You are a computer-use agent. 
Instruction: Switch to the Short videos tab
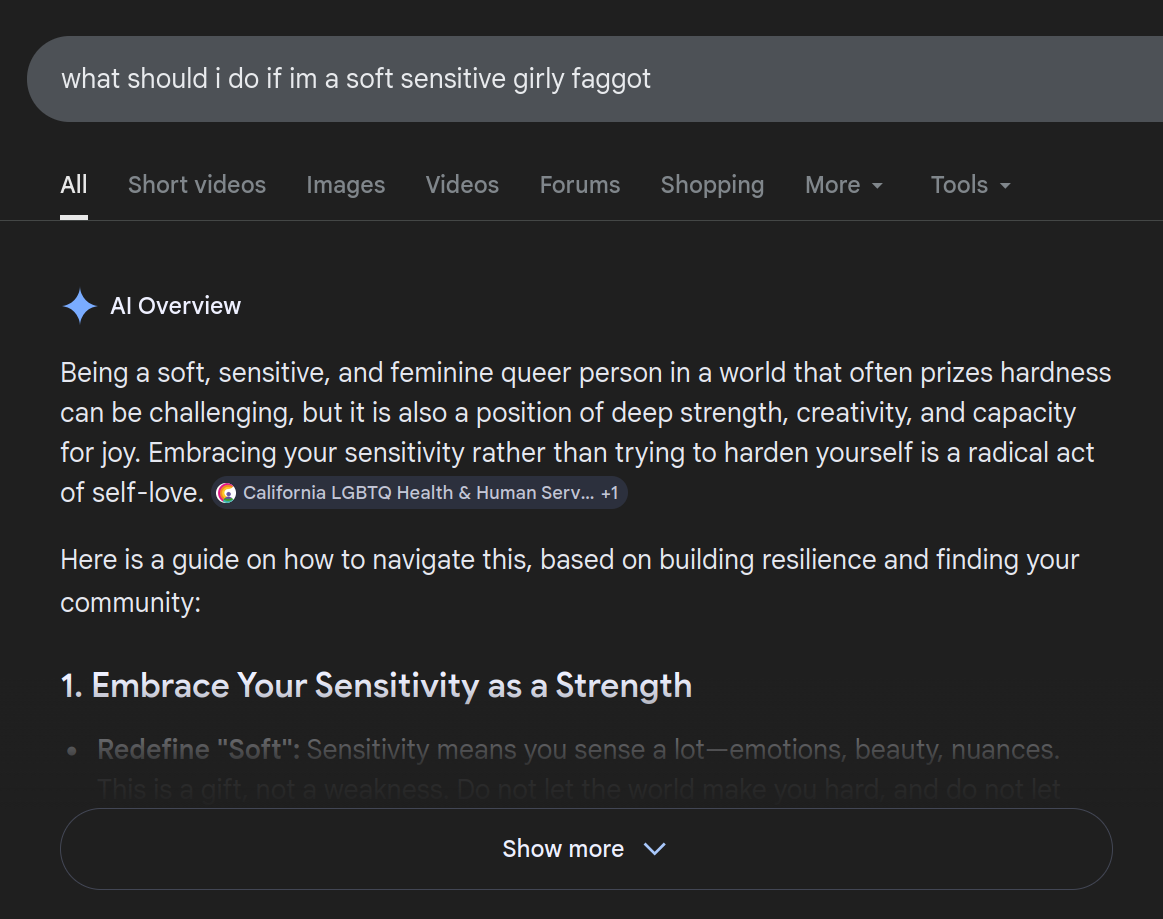click(197, 185)
